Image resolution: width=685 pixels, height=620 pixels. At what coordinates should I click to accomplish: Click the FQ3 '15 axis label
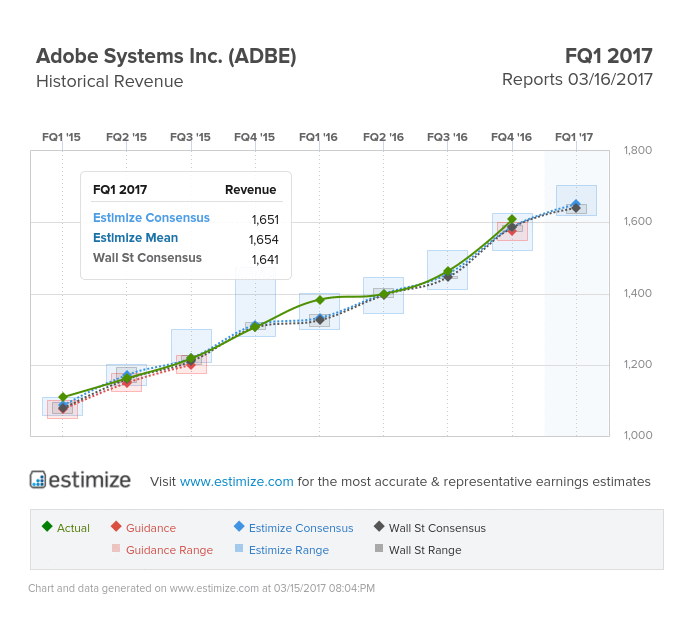pyautogui.click(x=190, y=137)
